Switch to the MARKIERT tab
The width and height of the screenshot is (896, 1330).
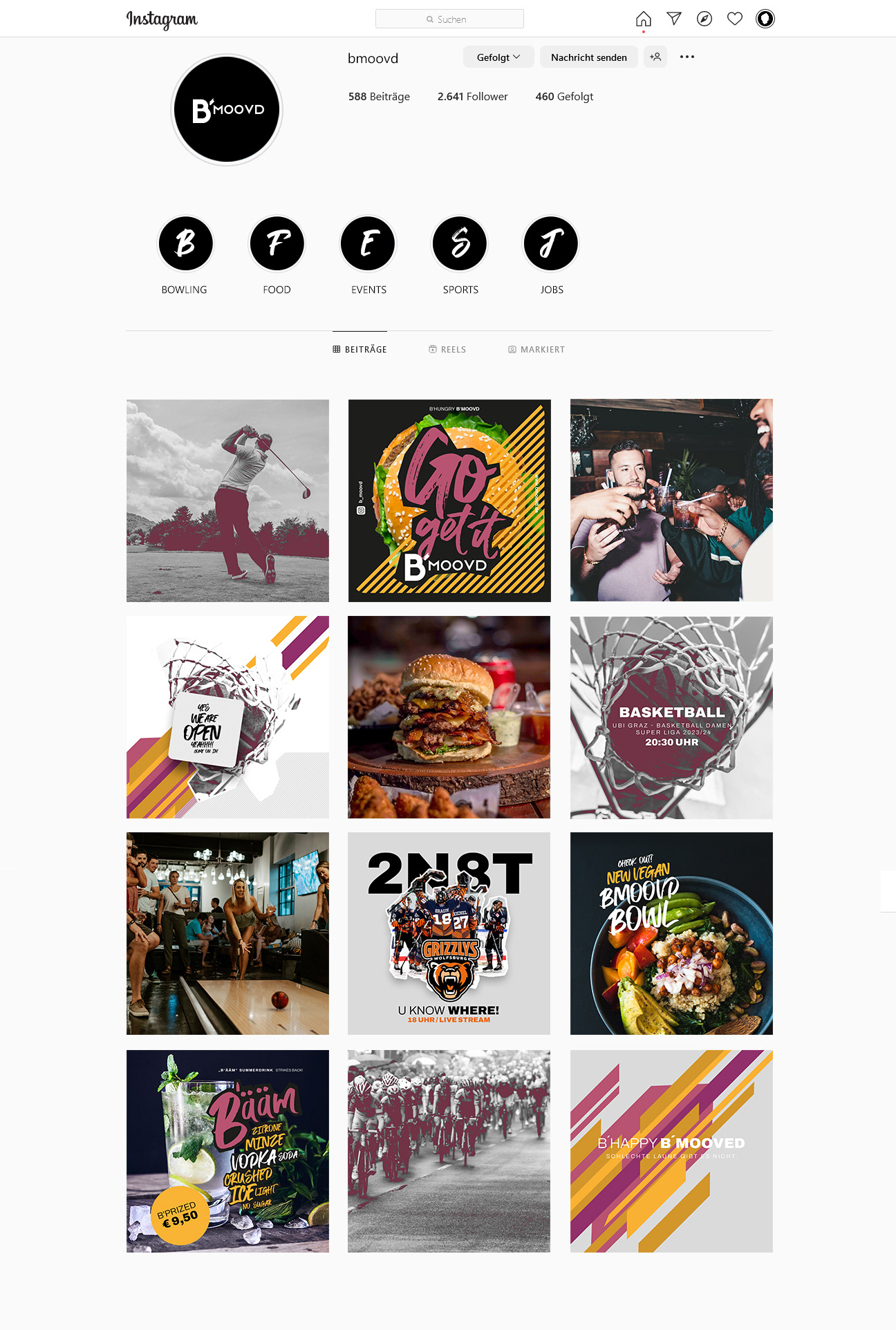click(536, 349)
